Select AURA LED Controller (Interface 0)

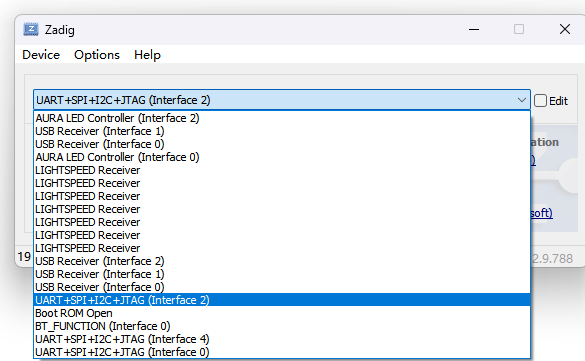click(x=282, y=157)
